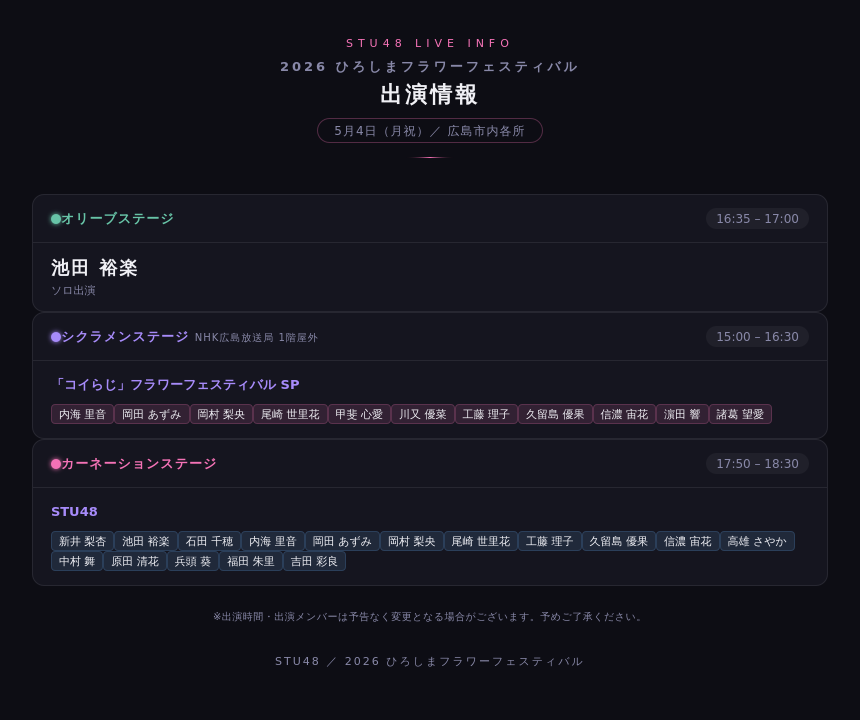Select the 高雄 さやか member tag
Screen dimensions: 860x720
pos(757,541)
